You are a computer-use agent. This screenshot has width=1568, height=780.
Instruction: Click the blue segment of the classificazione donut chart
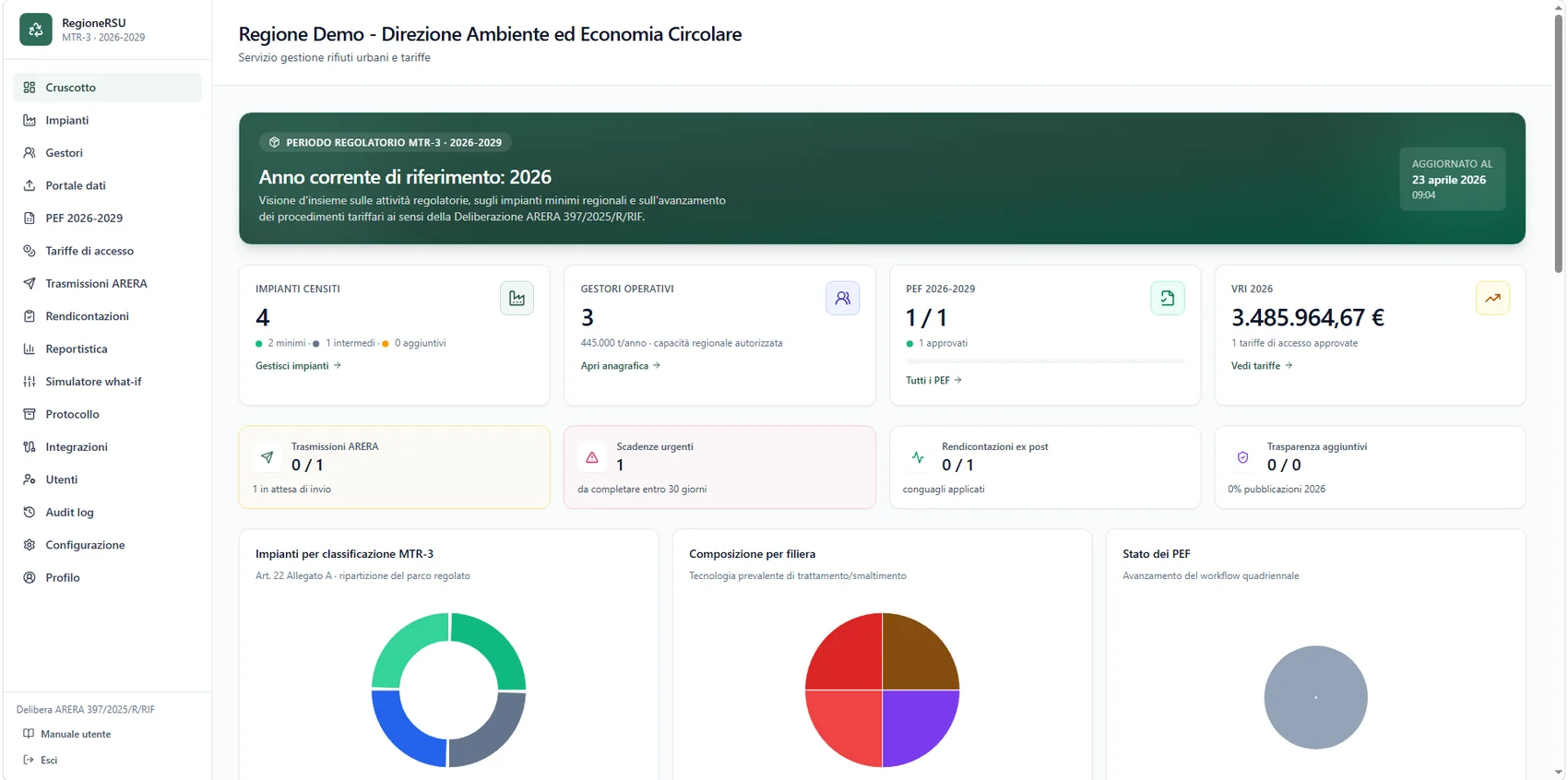pyautogui.click(x=401, y=736)
